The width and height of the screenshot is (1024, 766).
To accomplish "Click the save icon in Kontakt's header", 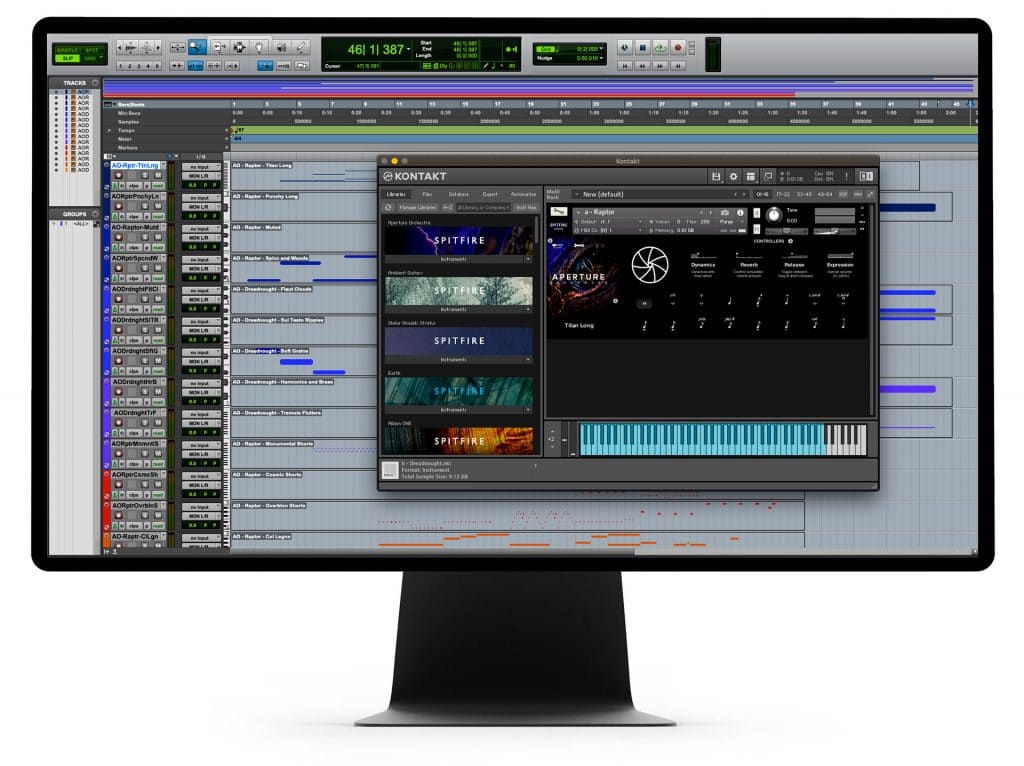I will pos(716,176).
